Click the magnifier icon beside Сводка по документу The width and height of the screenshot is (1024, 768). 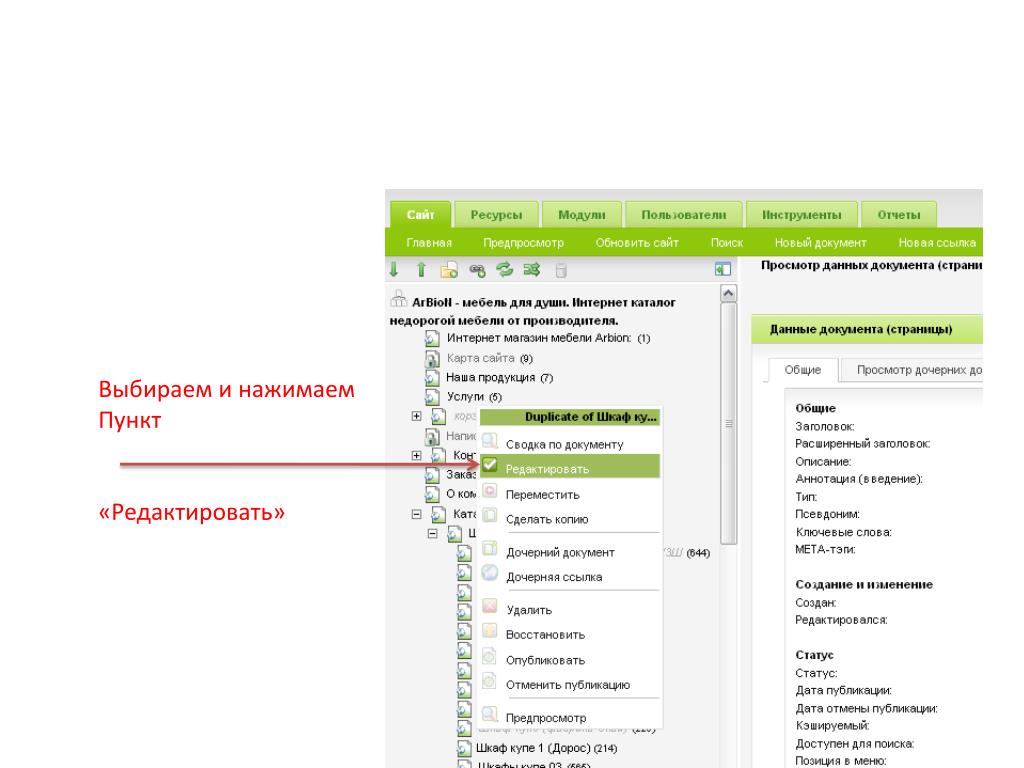[490, 441]
